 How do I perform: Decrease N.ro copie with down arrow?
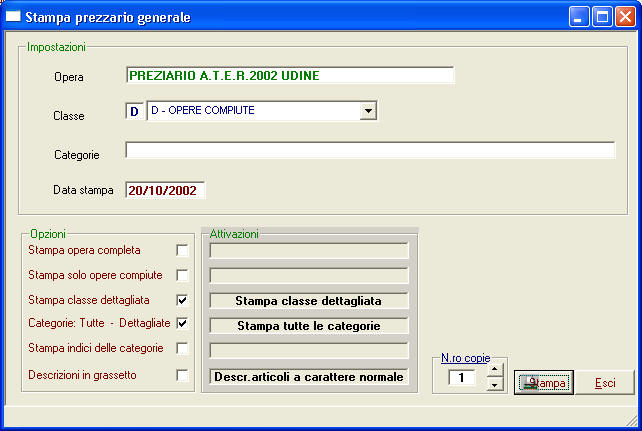pos(495,384)
